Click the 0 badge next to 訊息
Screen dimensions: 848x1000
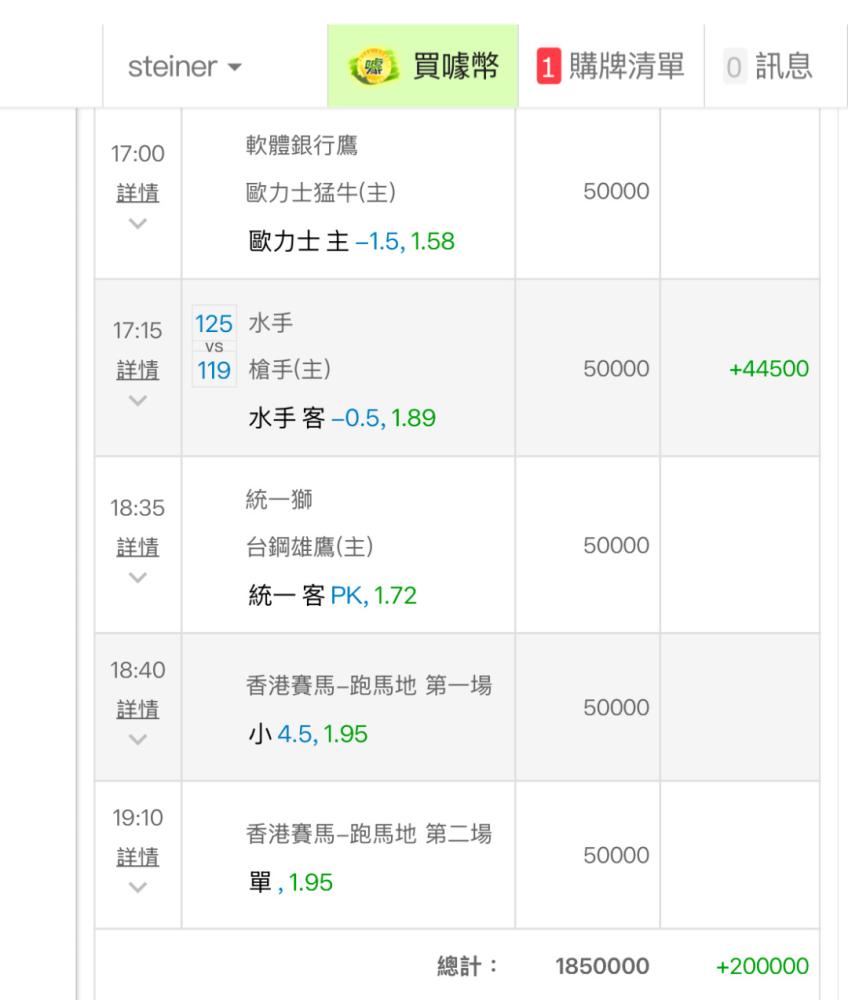(734, 66)
